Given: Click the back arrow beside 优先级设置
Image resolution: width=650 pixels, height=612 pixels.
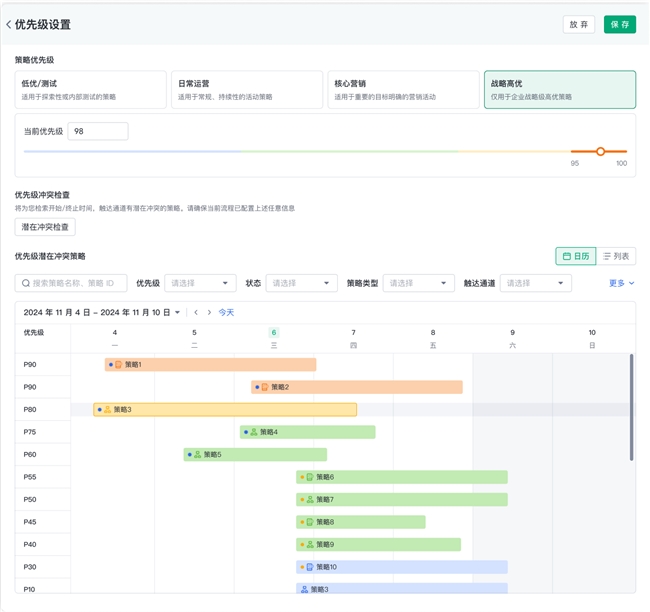Looking at the screenshot, I should (x=9, y=24).
